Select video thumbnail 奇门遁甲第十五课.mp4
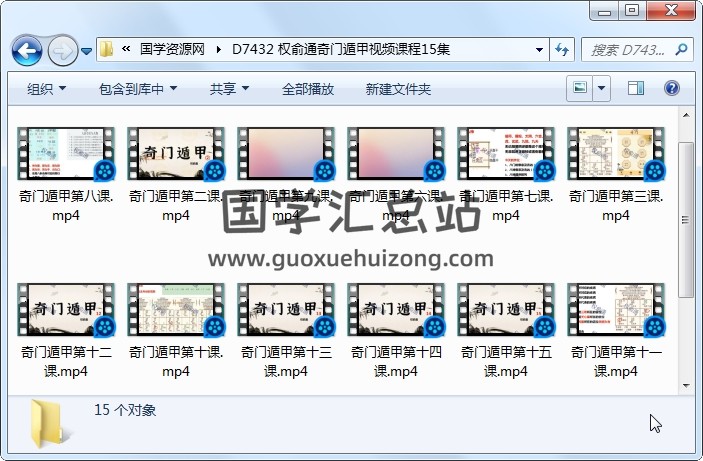703x461 pixels. [x=506, y=309]
